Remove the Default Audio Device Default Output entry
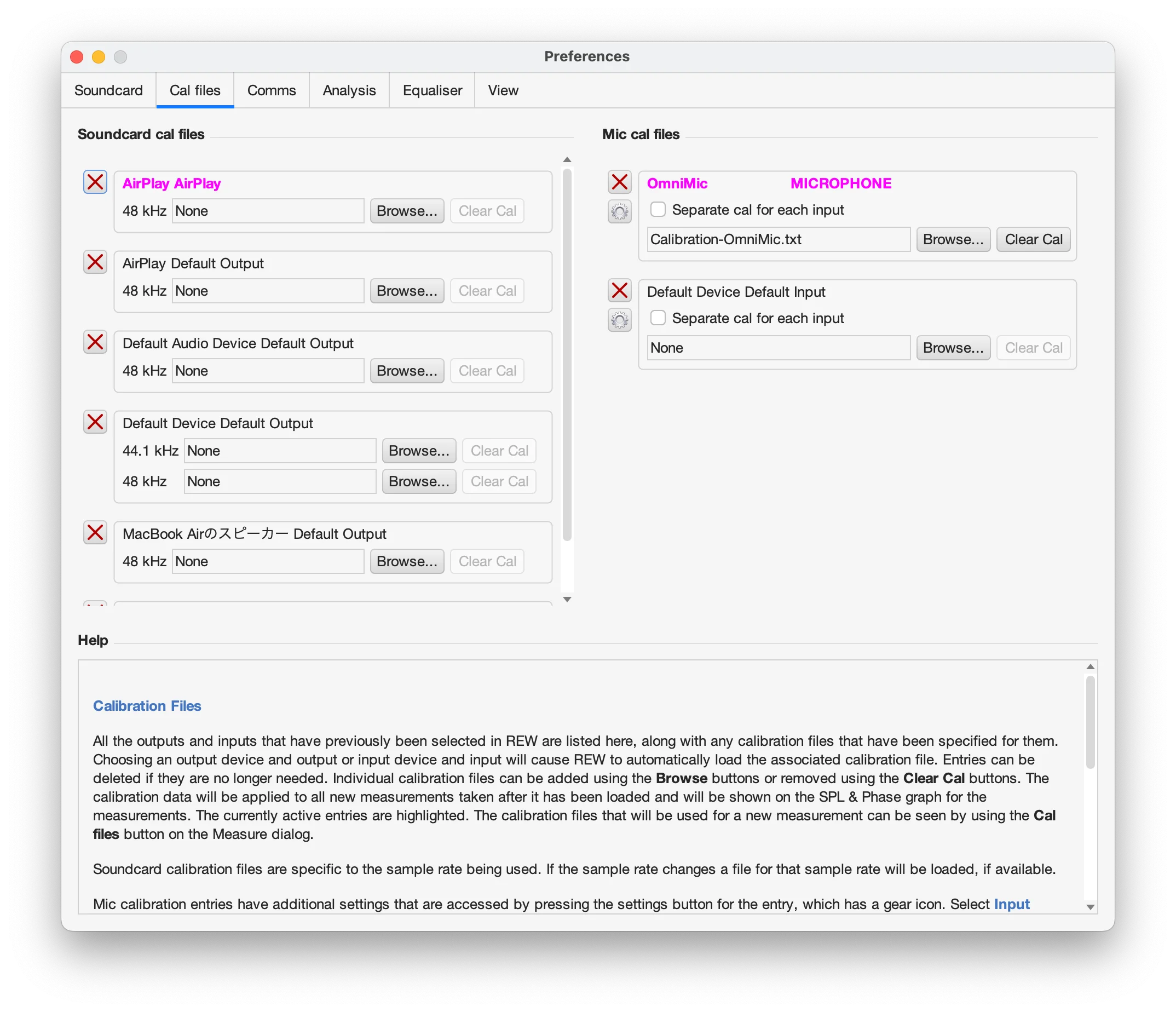 95,342
